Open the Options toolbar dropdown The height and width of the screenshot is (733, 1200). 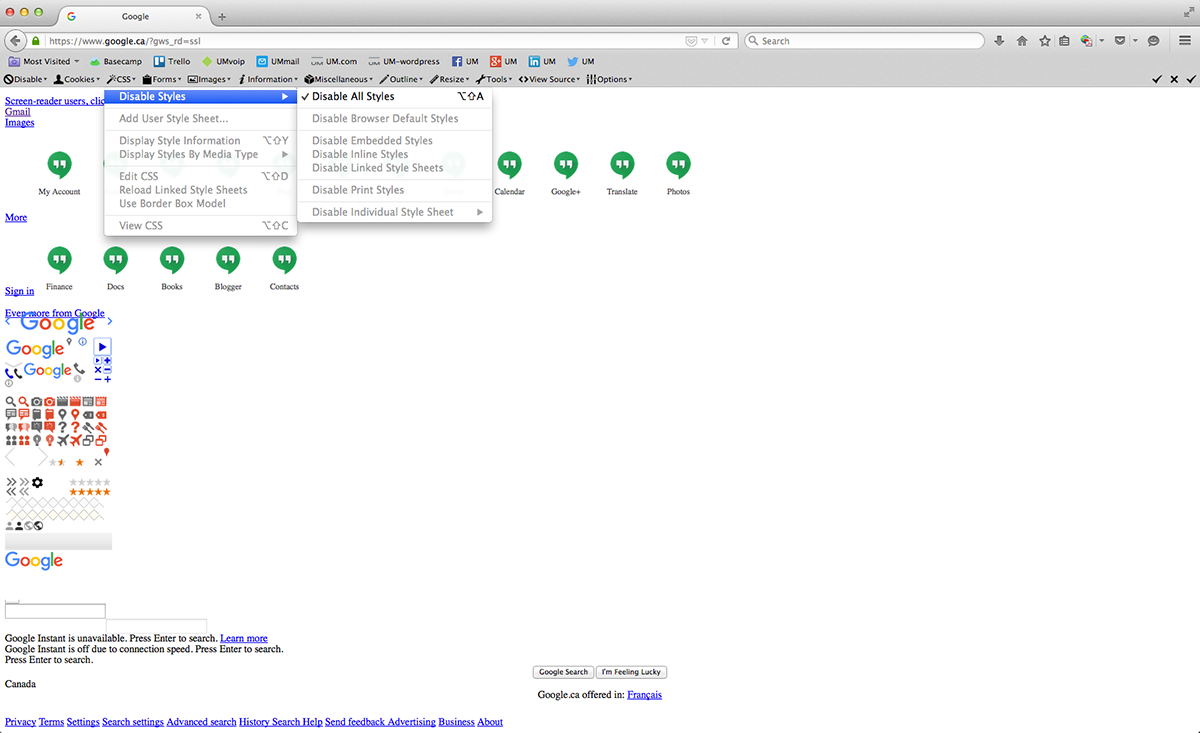pos(610,79)
